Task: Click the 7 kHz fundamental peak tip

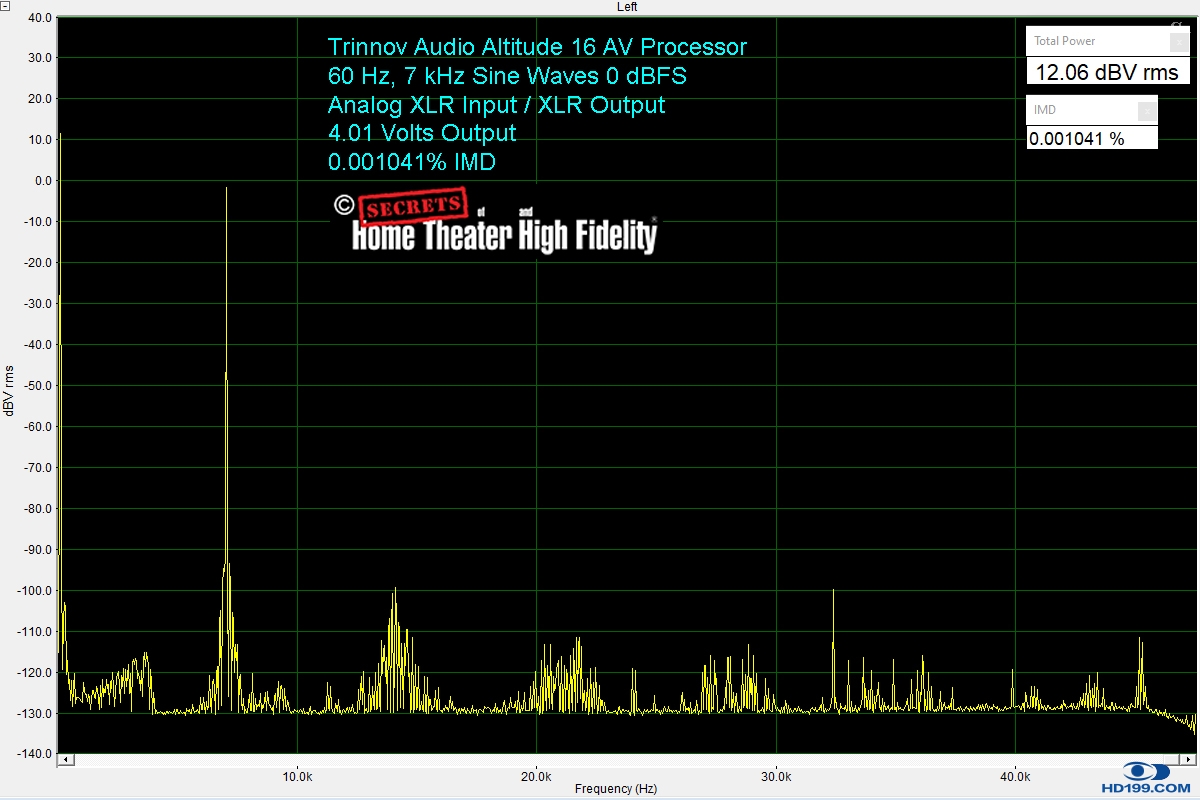Action: click(227, 188)
